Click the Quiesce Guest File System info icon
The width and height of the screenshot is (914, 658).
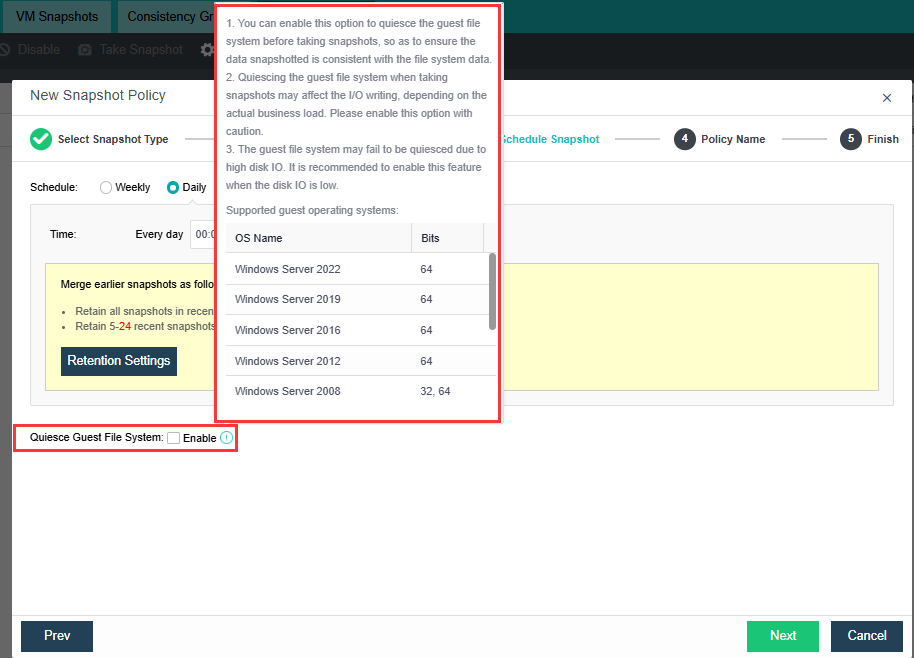226,438
